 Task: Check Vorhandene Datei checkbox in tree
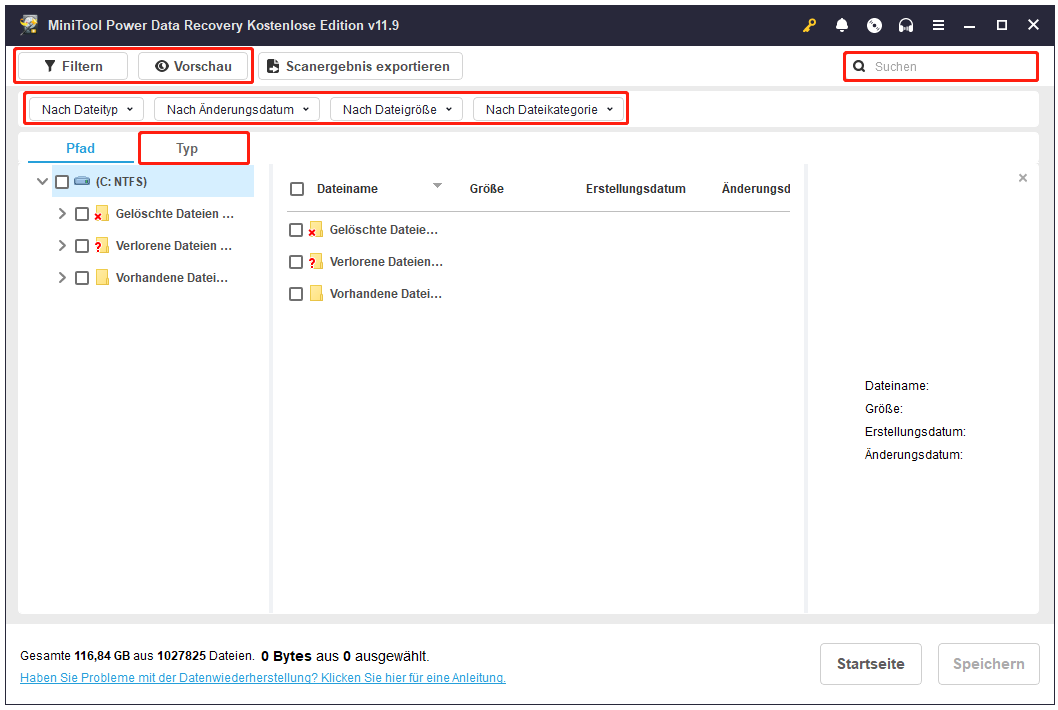pos(82,277)
